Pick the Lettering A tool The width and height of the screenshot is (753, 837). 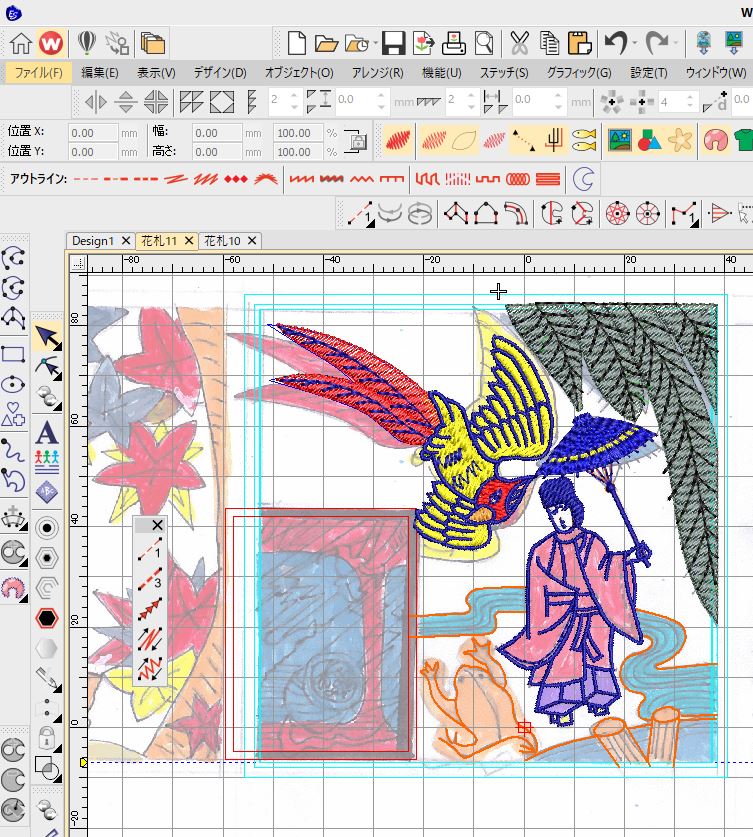(47, 432)
